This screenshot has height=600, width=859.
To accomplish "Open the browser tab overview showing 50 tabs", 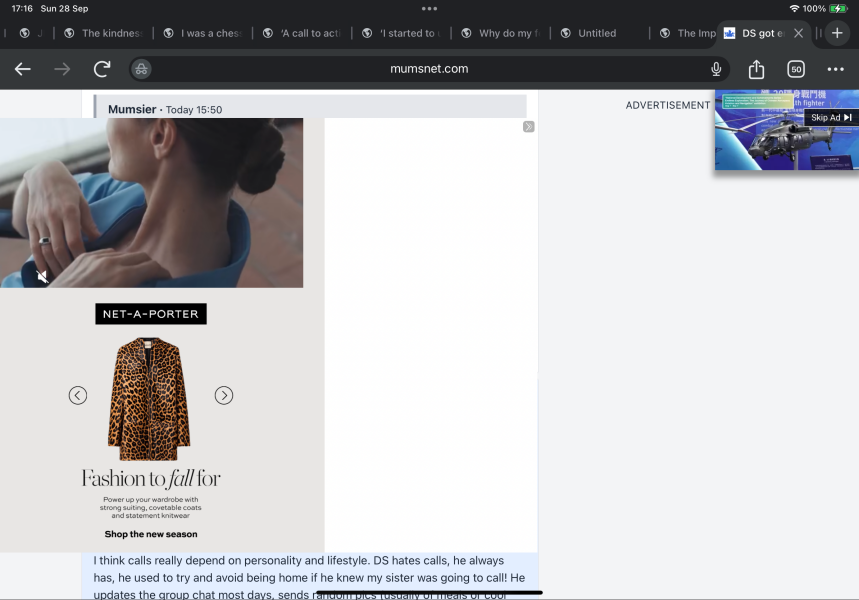I will click(x=795, y=69).
